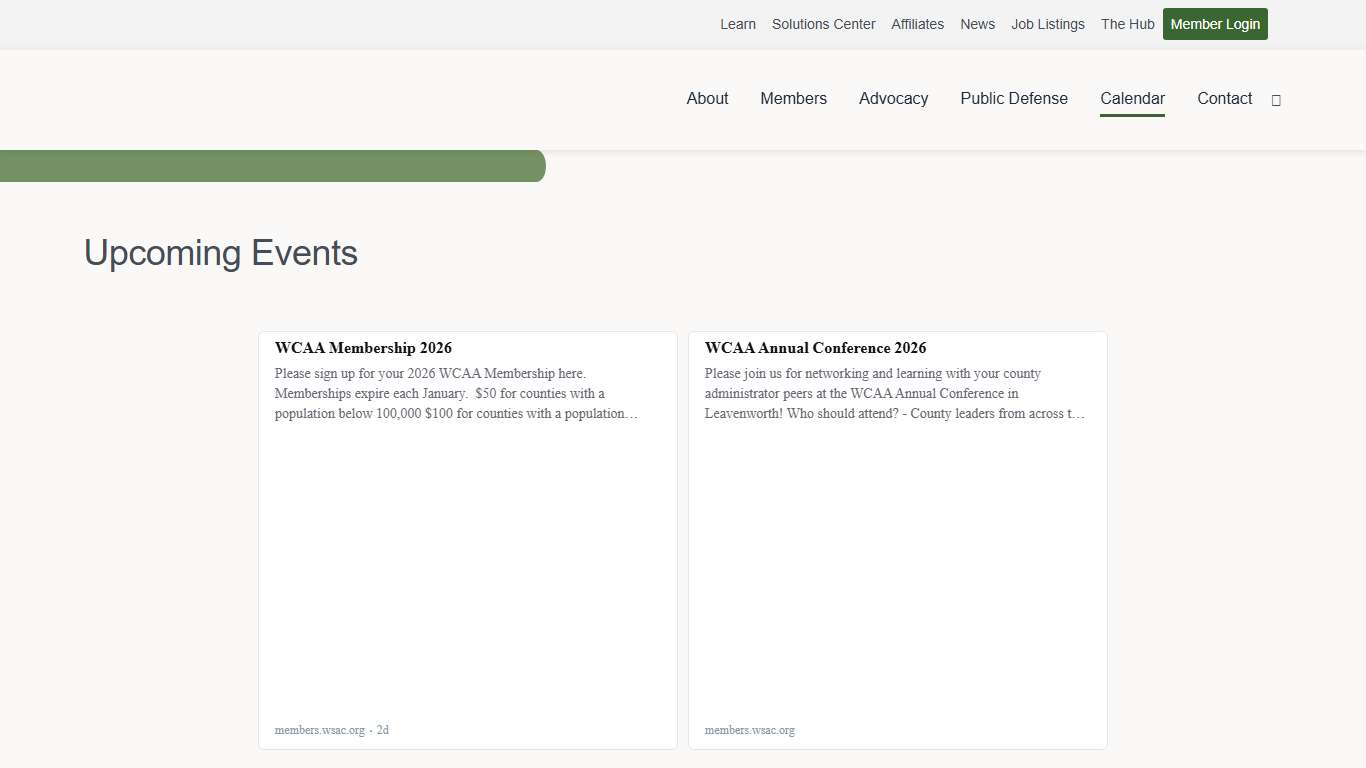Viewport: 1366px width, 768px height.
Task: Click the Annual Conference card description text
Action: [x=894, y=393]
